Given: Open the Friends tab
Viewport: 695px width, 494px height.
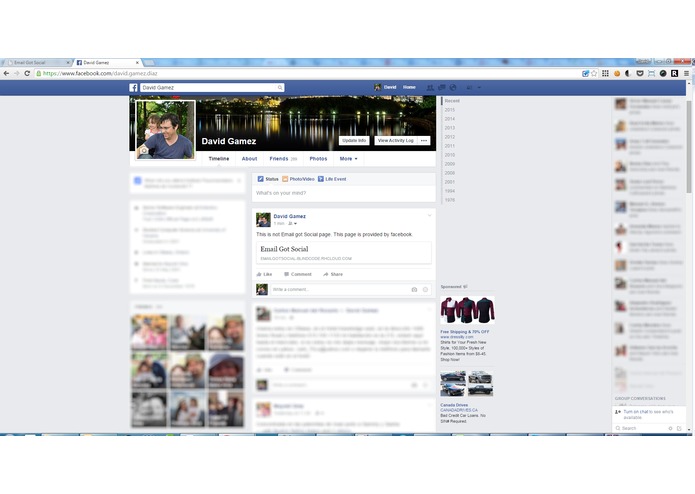Looking at the screenshot, I should [x=283, y=159].
